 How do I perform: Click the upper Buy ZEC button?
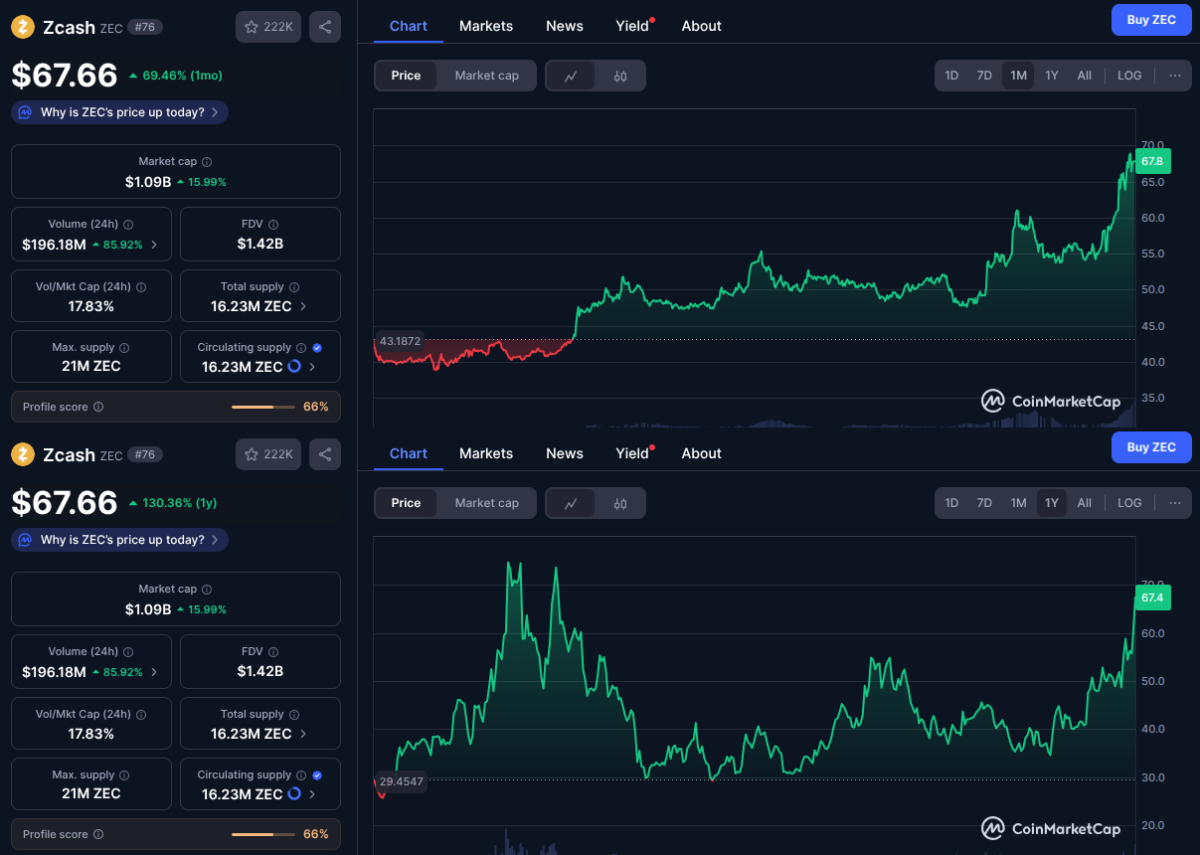click(x=1151, y=20)
